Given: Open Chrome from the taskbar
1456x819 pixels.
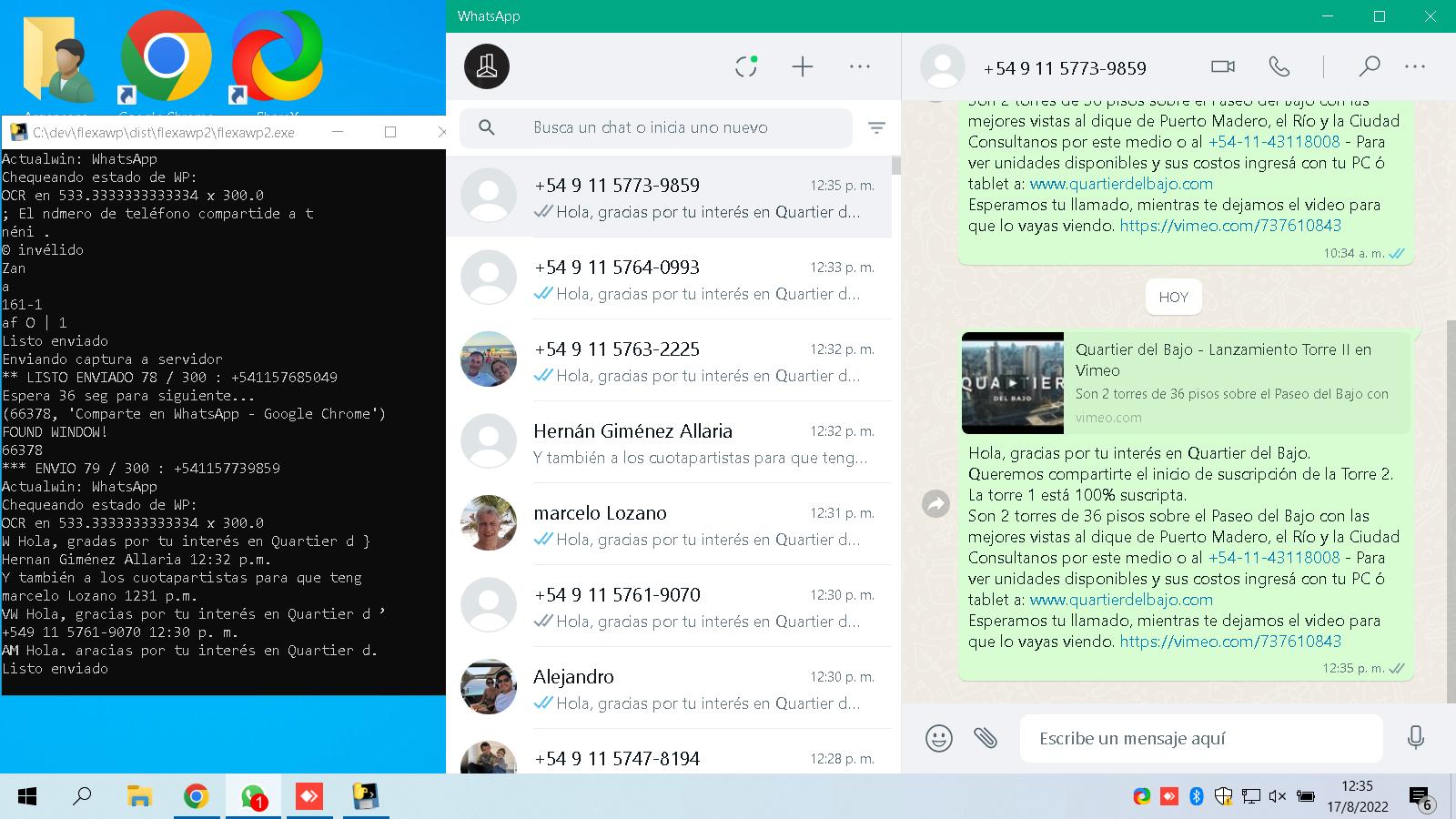Looking at the screenshot, I should tap(196, 797).
